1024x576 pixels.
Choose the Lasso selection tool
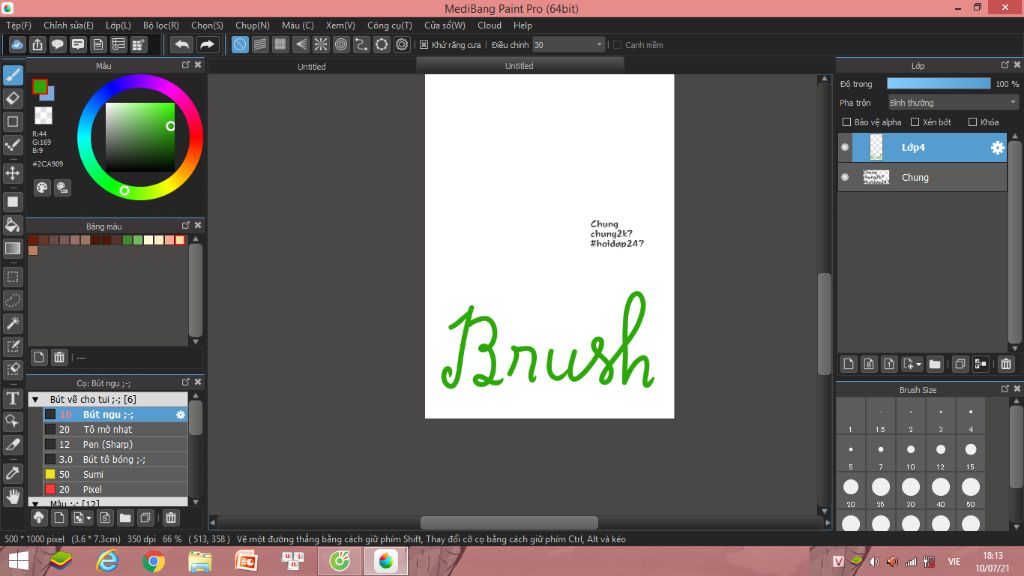[x=13, y=300]
